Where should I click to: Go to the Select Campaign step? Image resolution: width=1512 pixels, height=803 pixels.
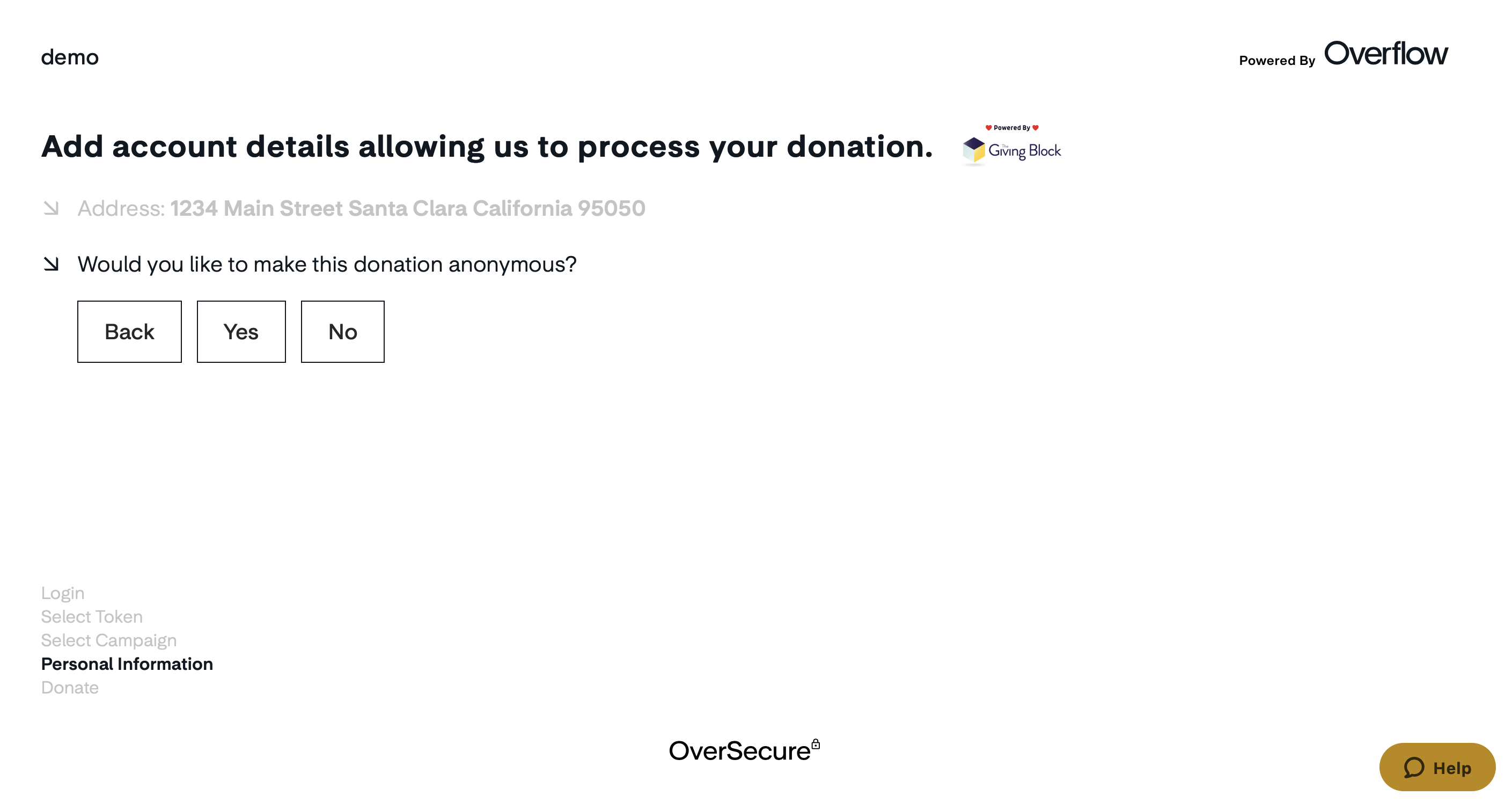click(x=108, y=640)
